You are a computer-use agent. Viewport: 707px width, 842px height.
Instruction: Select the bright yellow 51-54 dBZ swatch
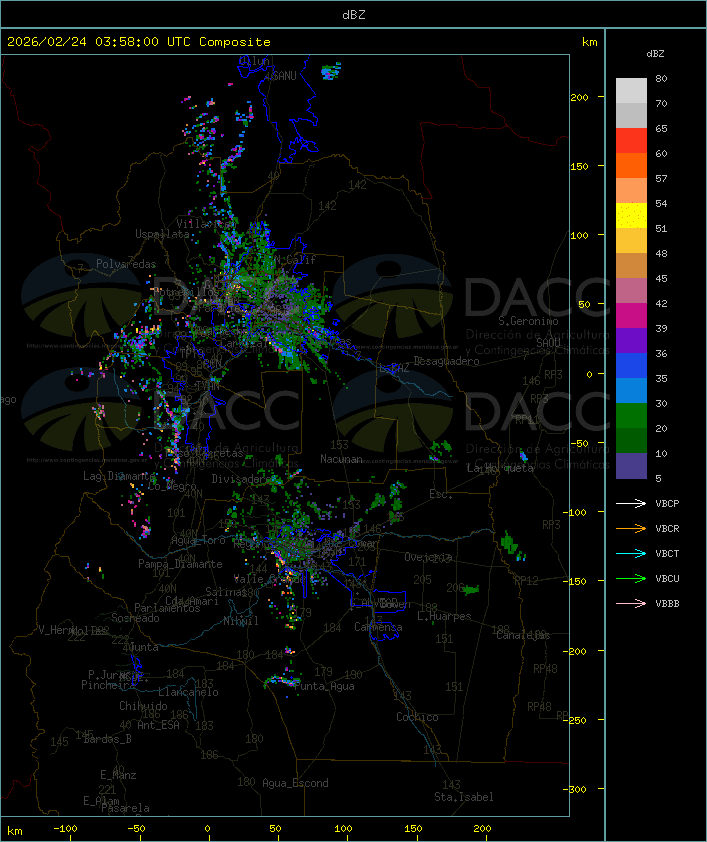[x=631, y=215]
